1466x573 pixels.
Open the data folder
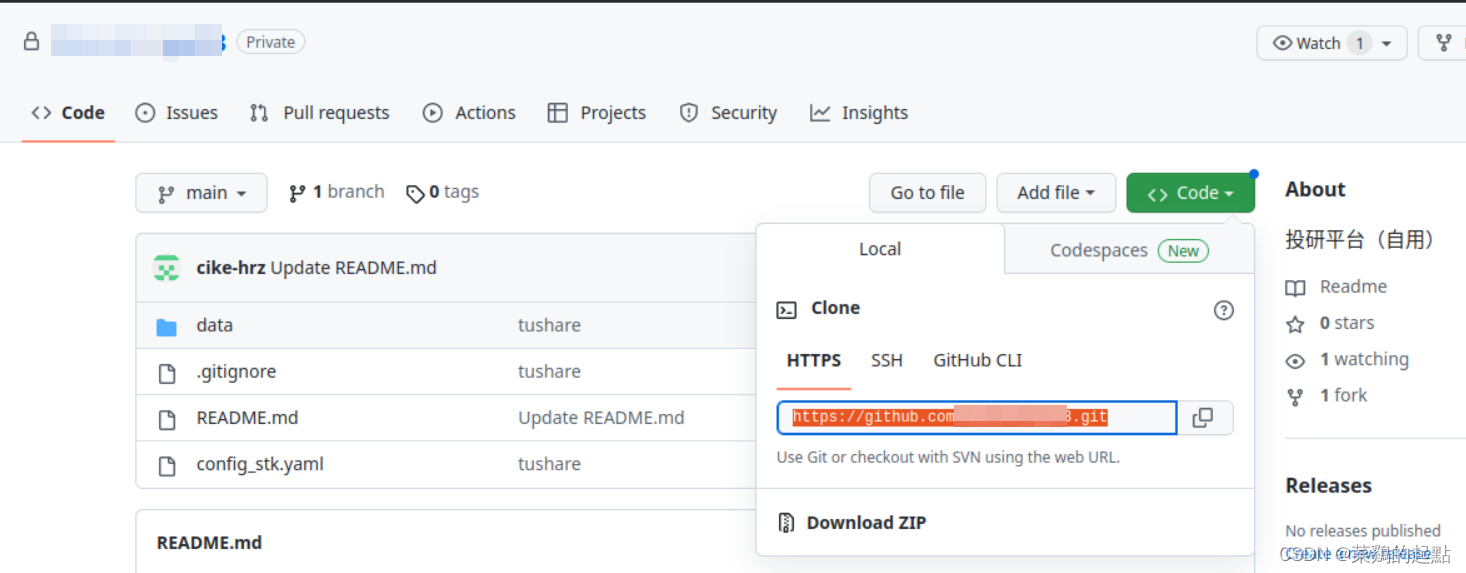tap(215, 325)
